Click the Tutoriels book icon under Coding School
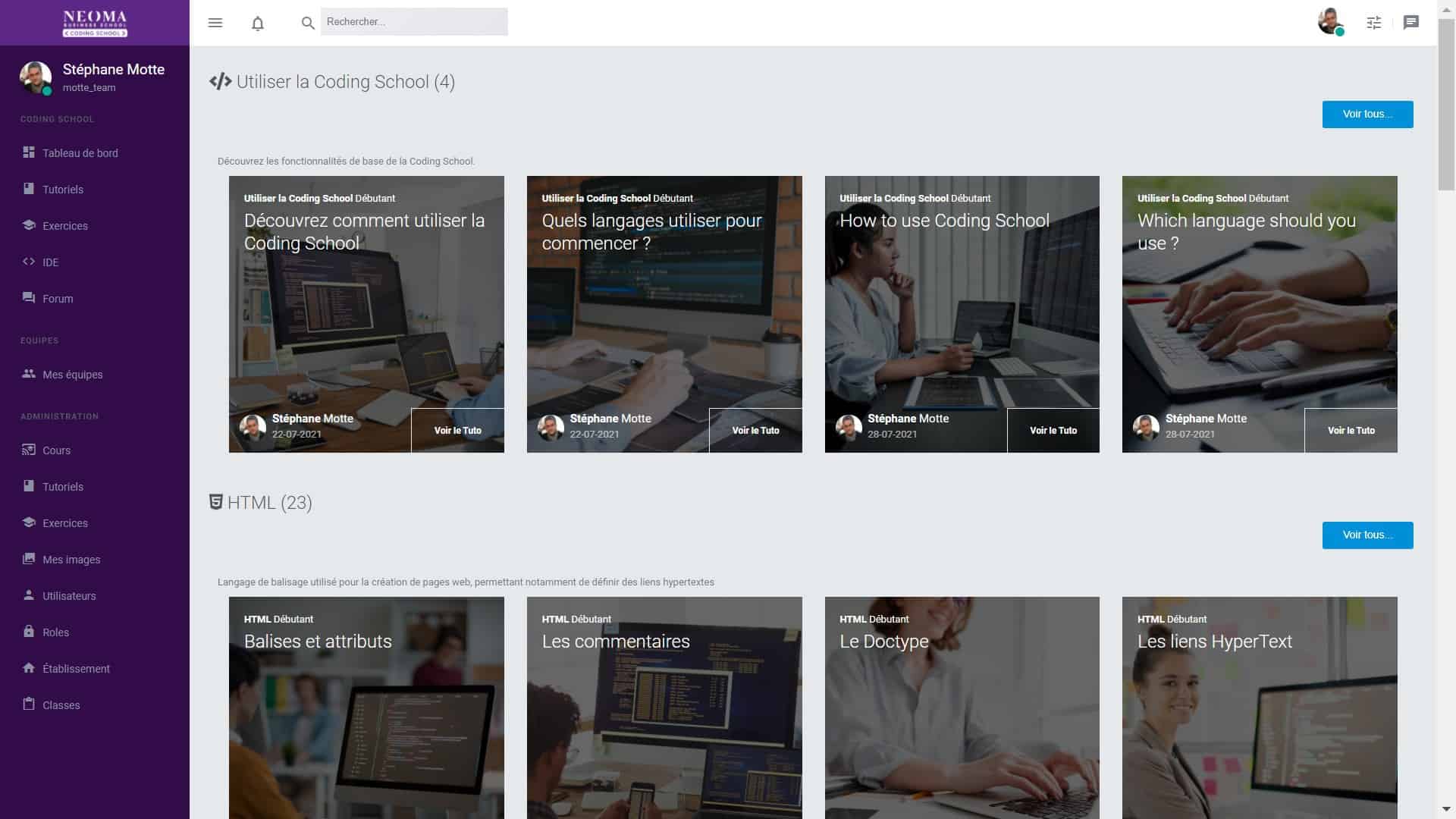 coord(29,189)
